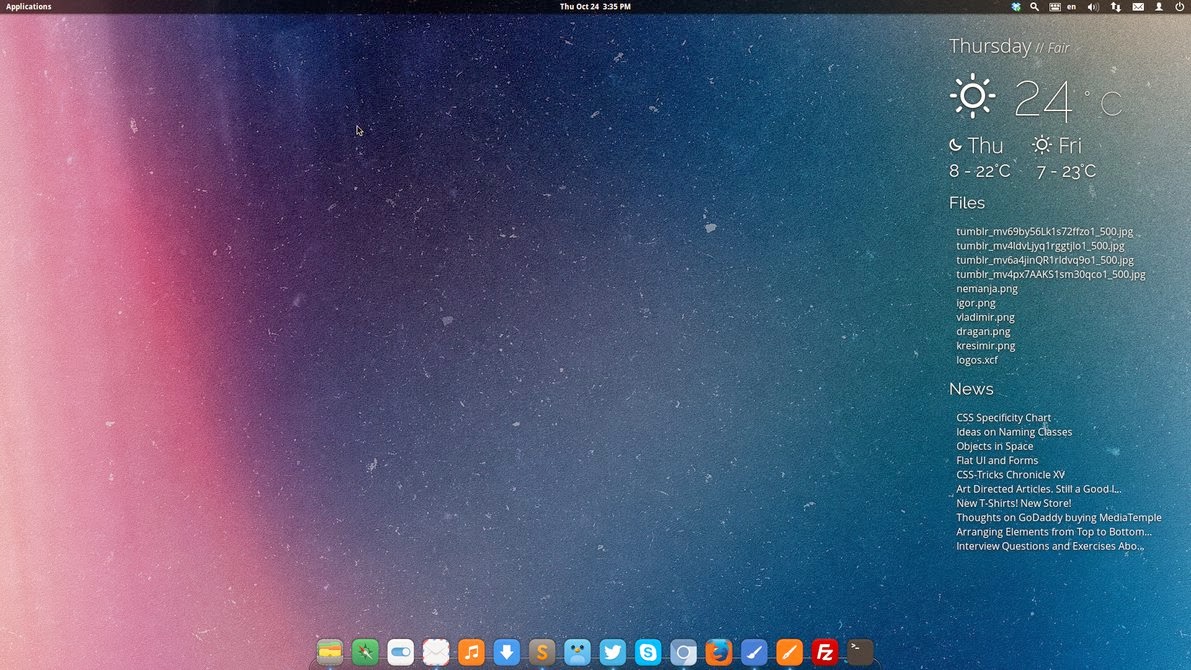Open the search icon in the top panel
Screen dimensions: 1191x670
click(x=1034, y=7)
